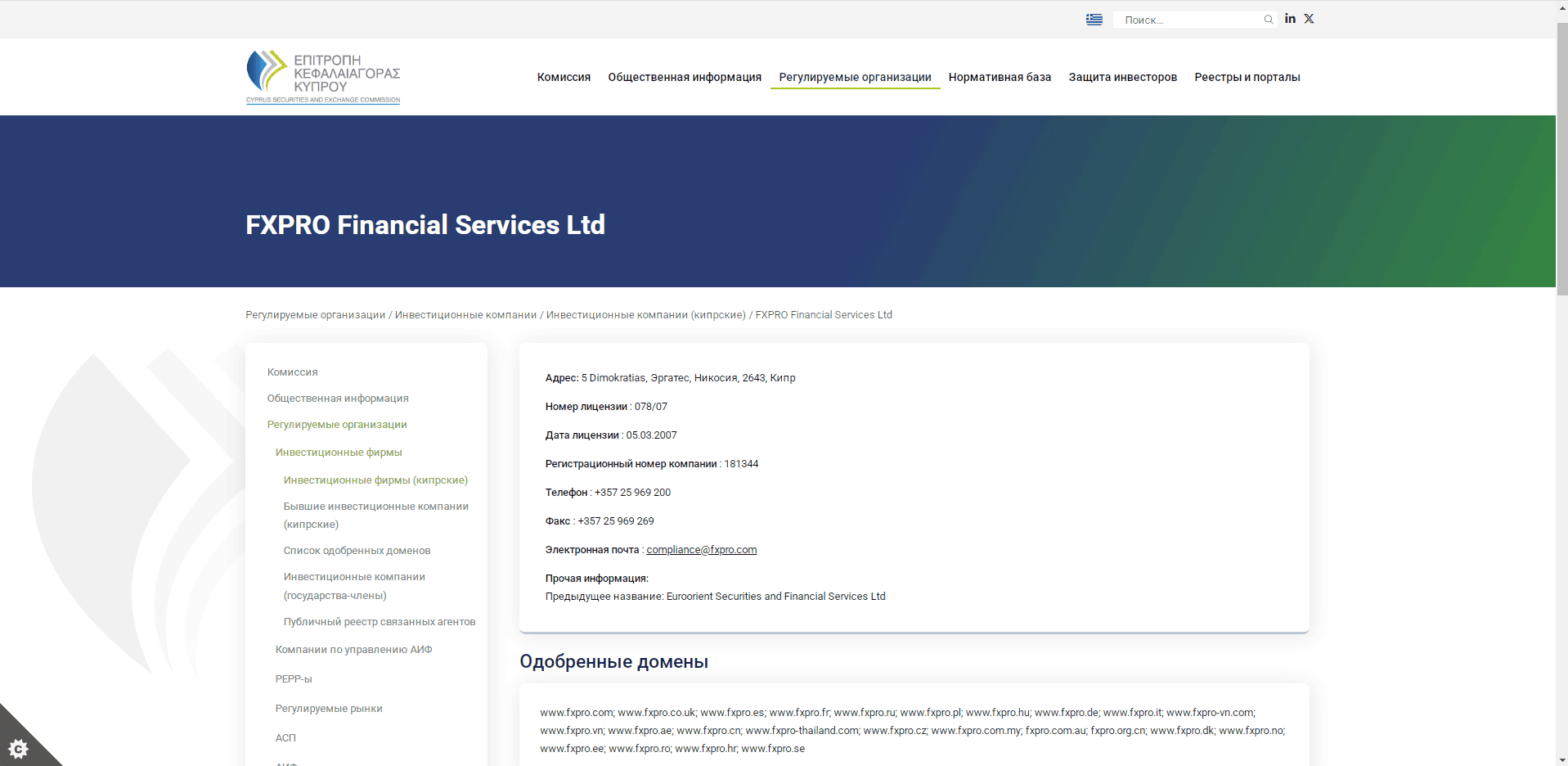Open Компании по управлению АИФ
Screen dimensions: 1568x766
(x=353, y=650)
